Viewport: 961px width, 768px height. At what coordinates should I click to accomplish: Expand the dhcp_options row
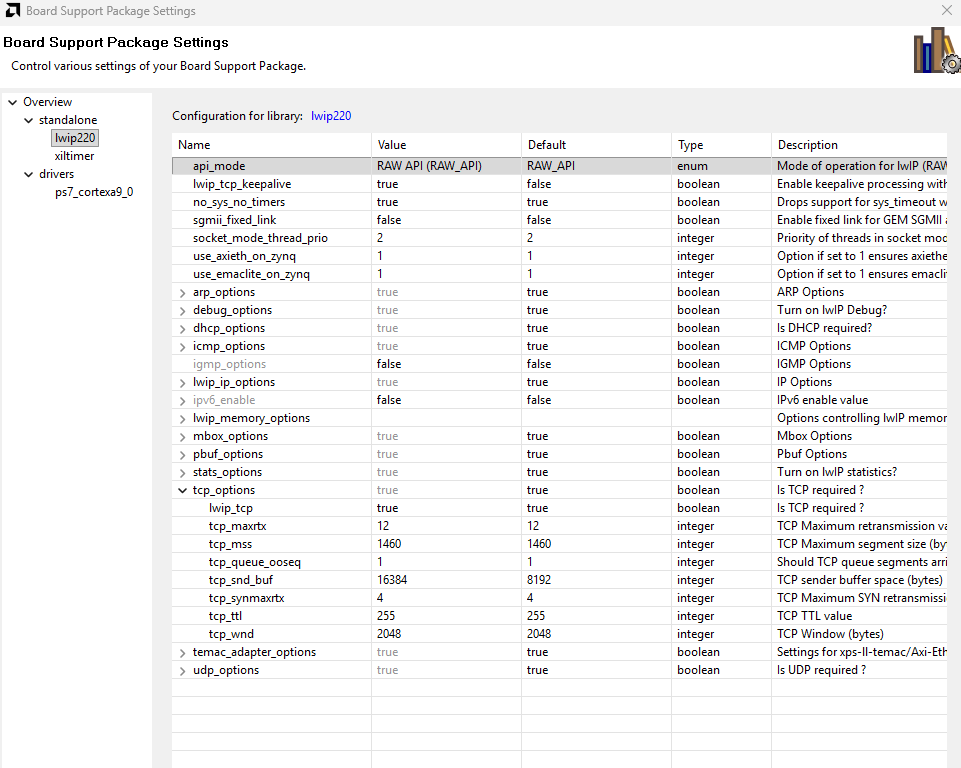182,329
